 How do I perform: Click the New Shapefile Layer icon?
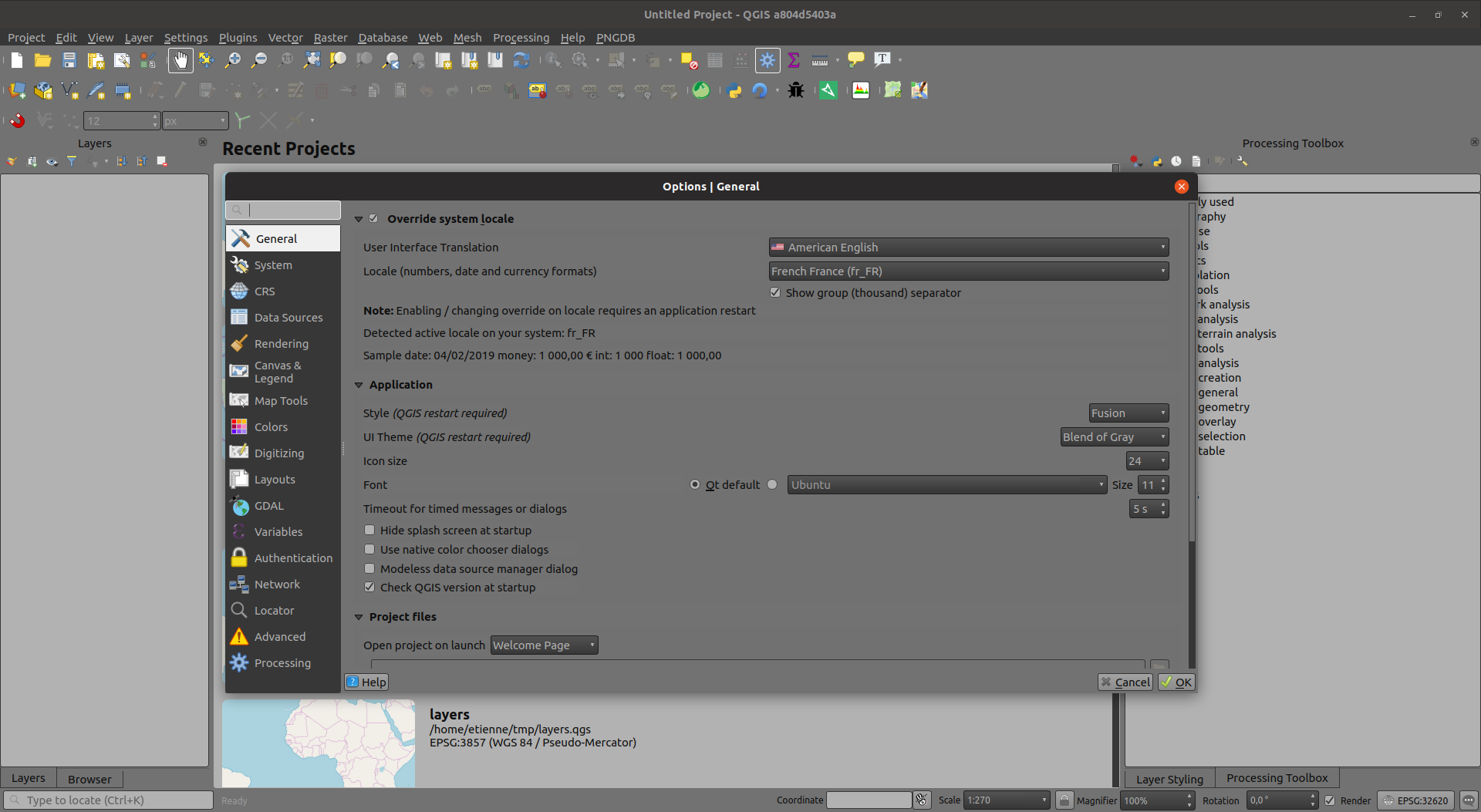69,91
